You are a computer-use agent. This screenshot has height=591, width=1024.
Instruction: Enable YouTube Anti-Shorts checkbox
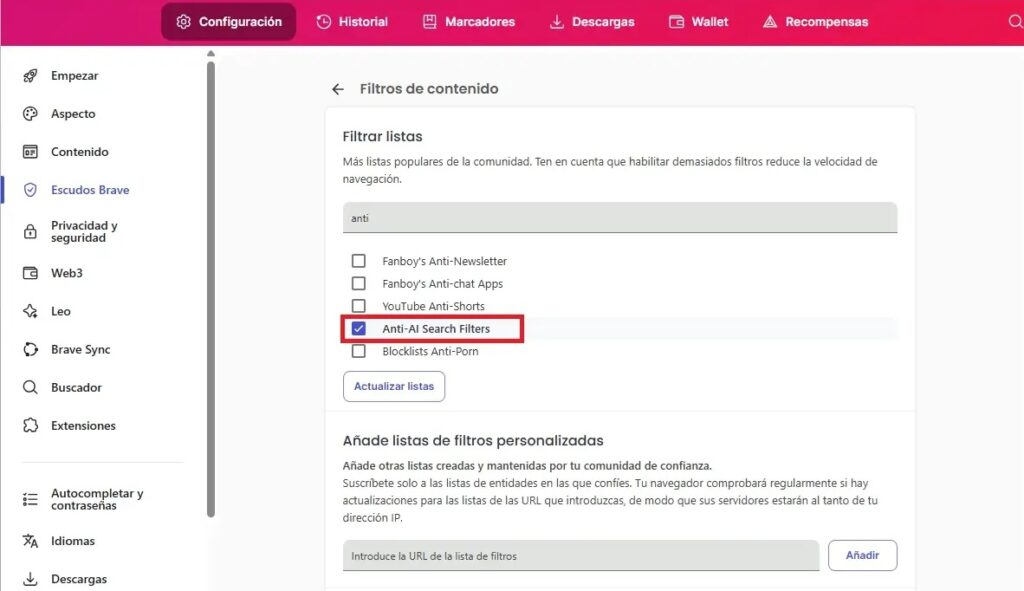pos(359,306)
